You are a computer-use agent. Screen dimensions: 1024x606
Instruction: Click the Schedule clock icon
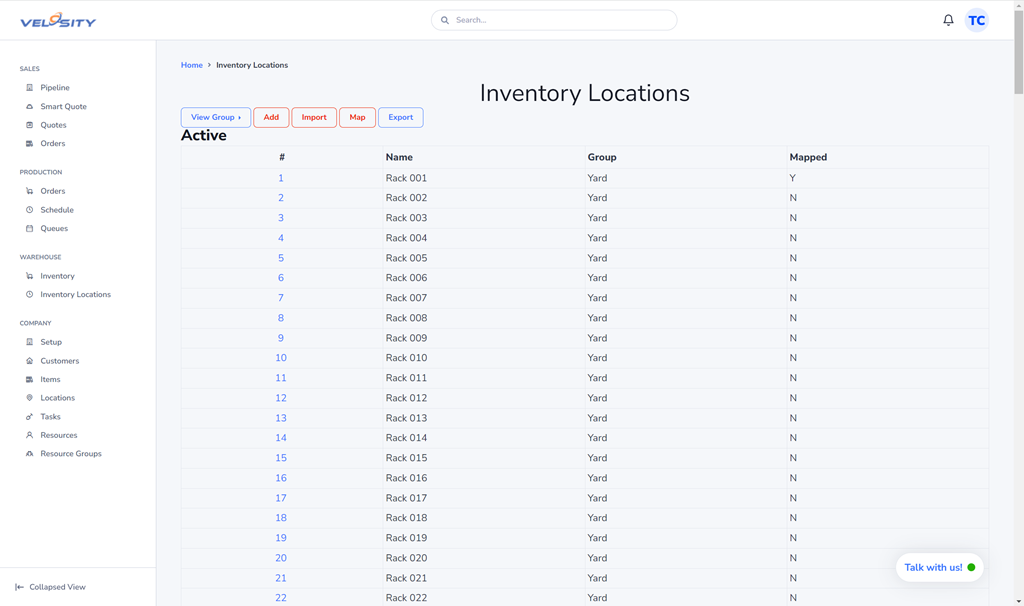pos(29,210)
